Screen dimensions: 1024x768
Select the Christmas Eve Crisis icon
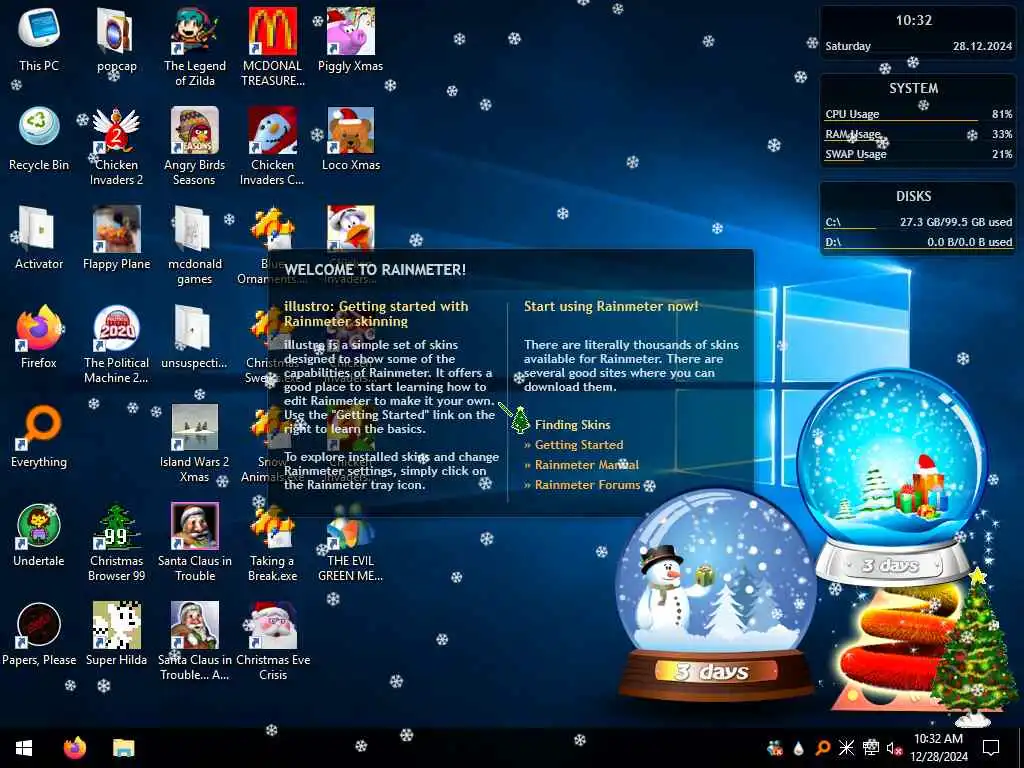[272, 641]
